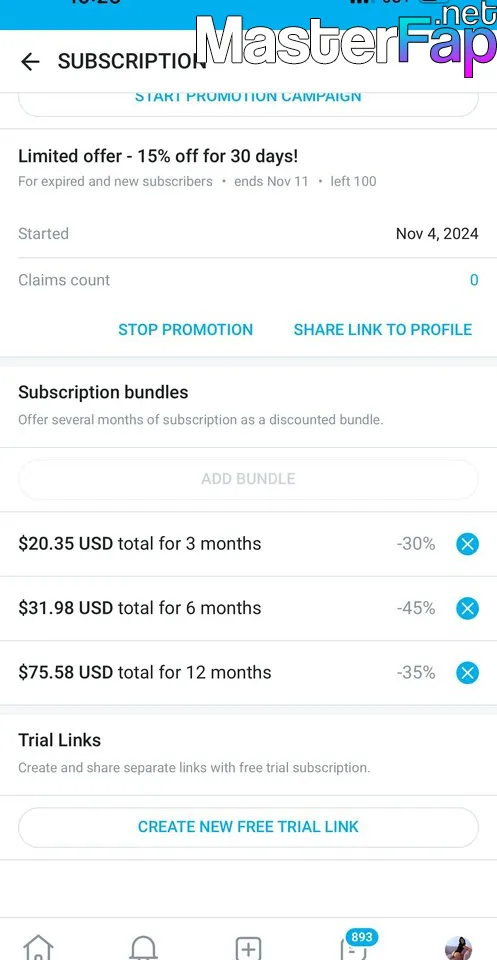This screenshot has width=497, height=960.
Task: Tap the Limited offer 15% off heading
Action: point(158,156)
